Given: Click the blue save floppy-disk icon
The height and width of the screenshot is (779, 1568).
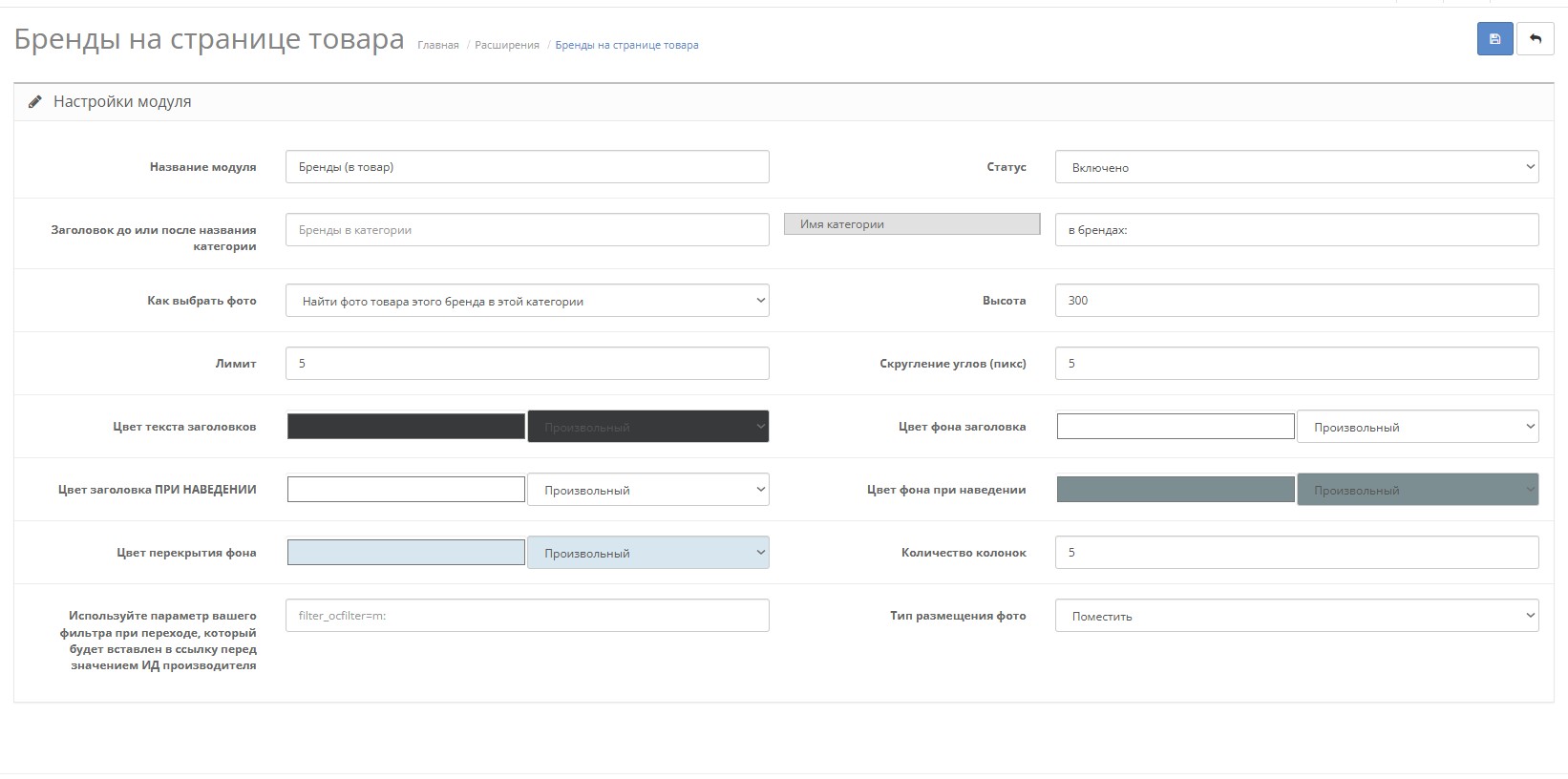Looking at the screenshot, I should (x=1494, y=39).
